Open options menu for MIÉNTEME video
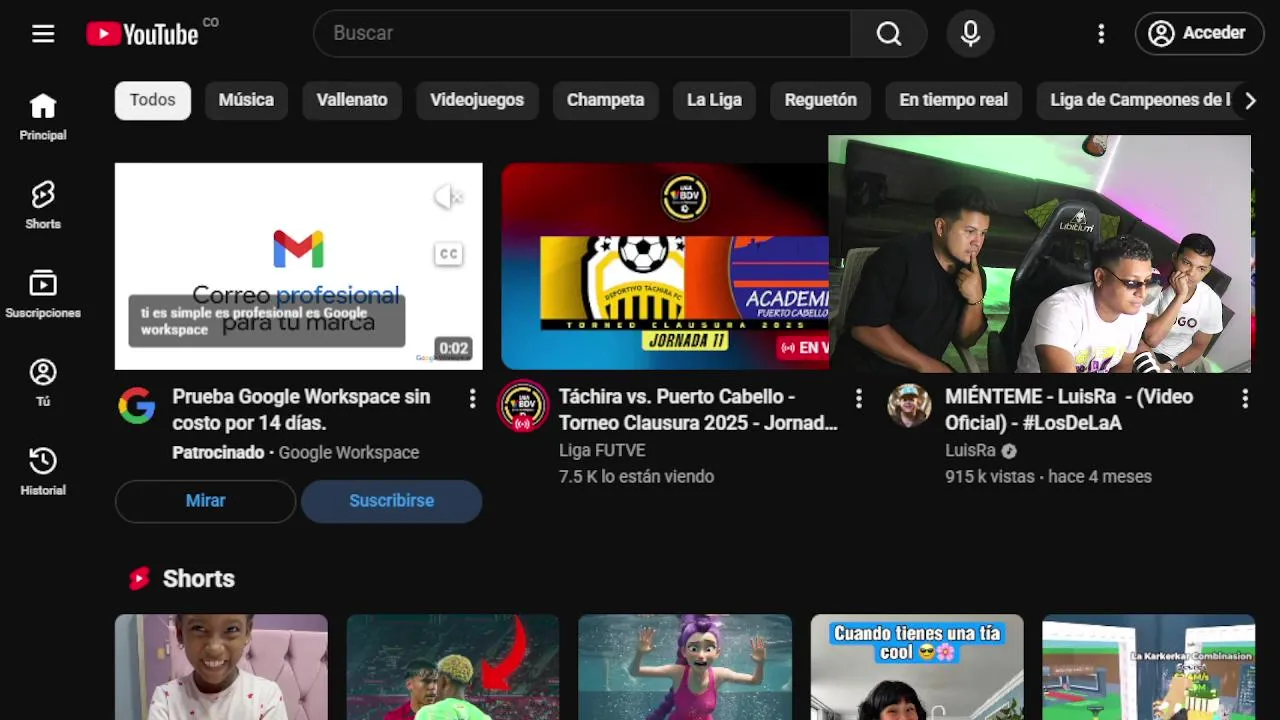This screenshot has height=720, width=1280. [x=1245, y=399]
